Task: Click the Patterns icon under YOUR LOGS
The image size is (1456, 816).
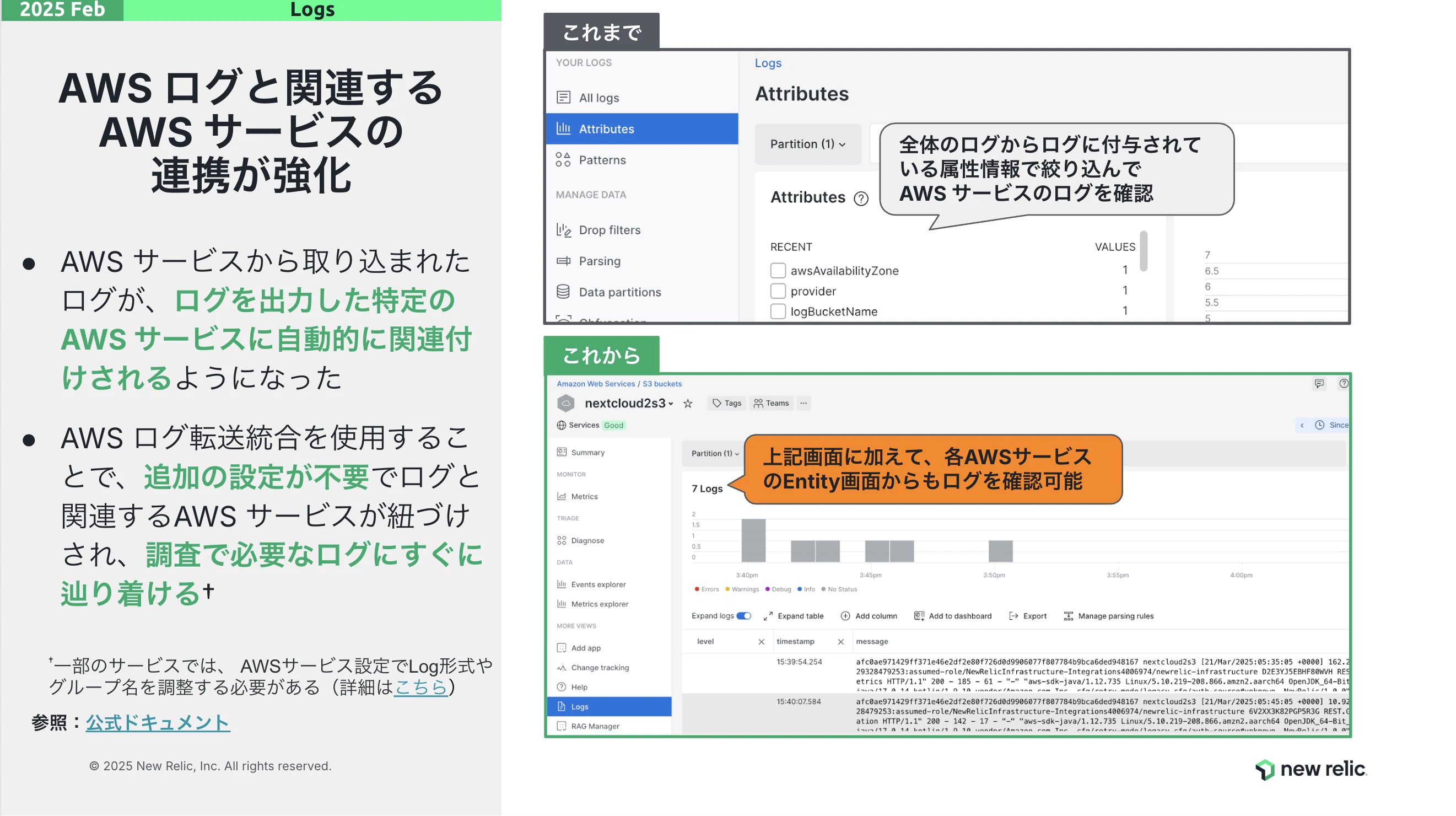Action: coord(563,159)
